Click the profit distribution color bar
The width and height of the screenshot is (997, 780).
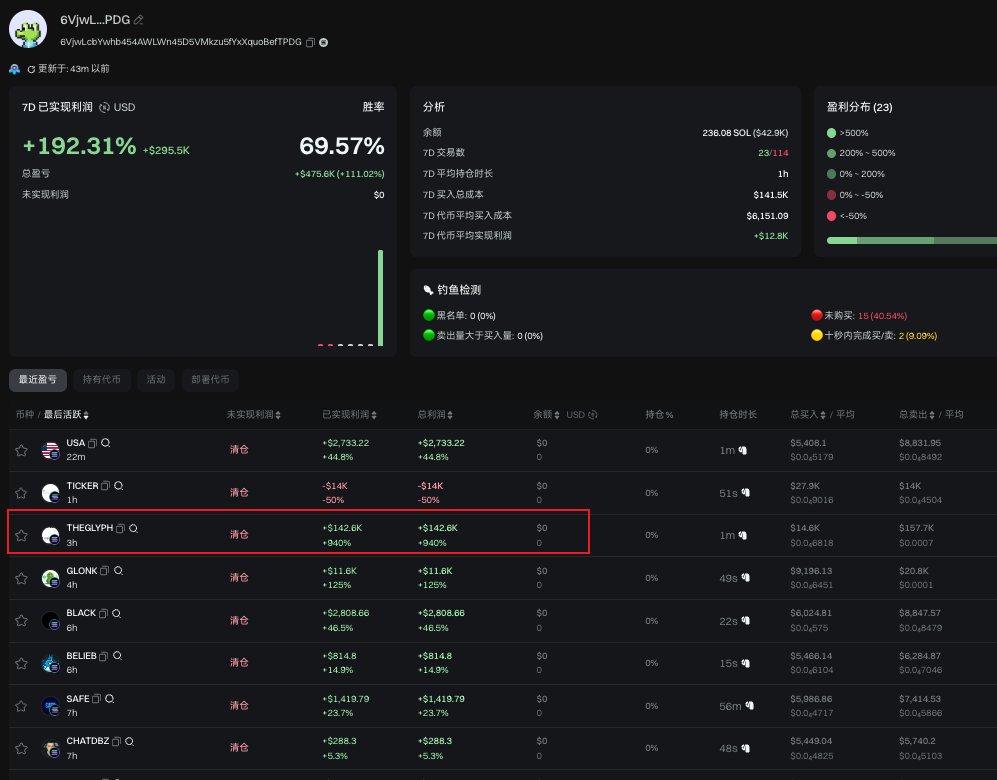(x=912, y=240)
